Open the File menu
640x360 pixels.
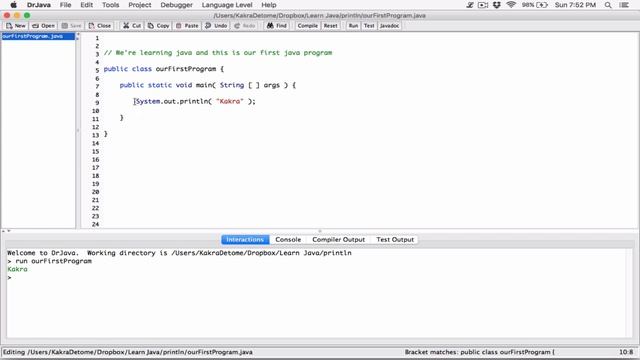[65, 5]
